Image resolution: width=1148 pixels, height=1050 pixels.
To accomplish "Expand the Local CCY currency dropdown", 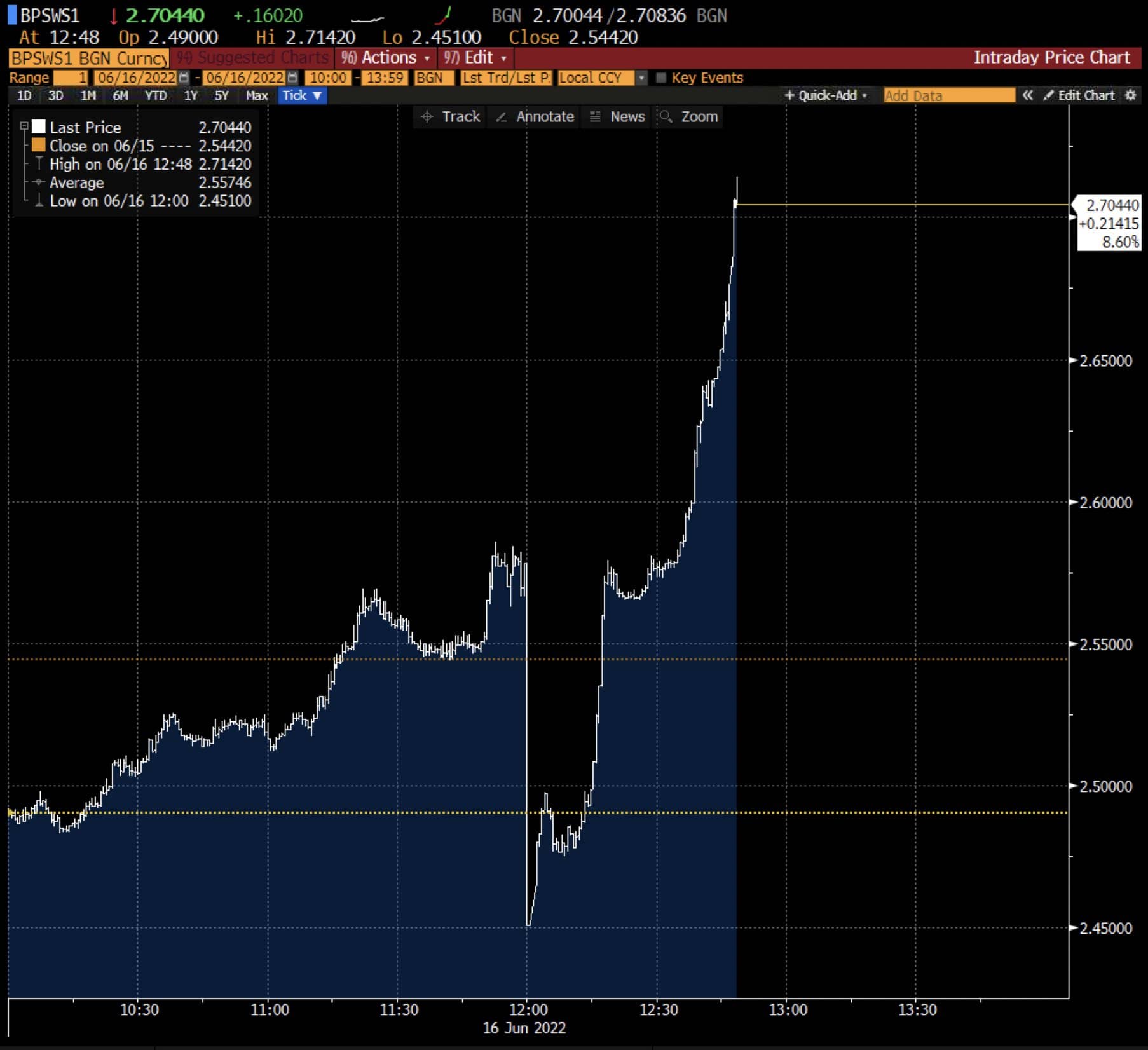I will tap(641, 78).
